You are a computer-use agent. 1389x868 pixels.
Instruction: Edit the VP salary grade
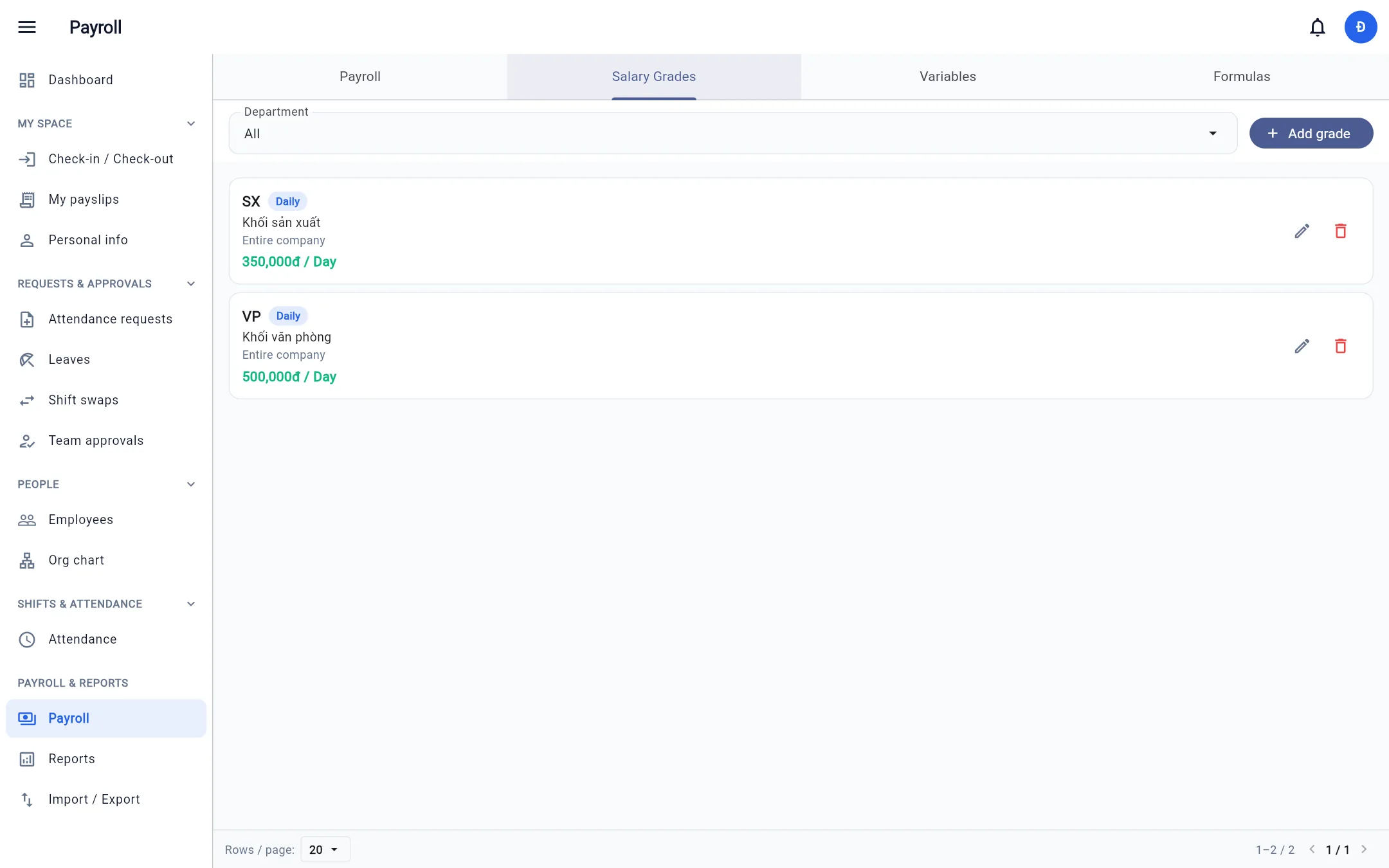pyautogui.click(x=1302, y=346)
